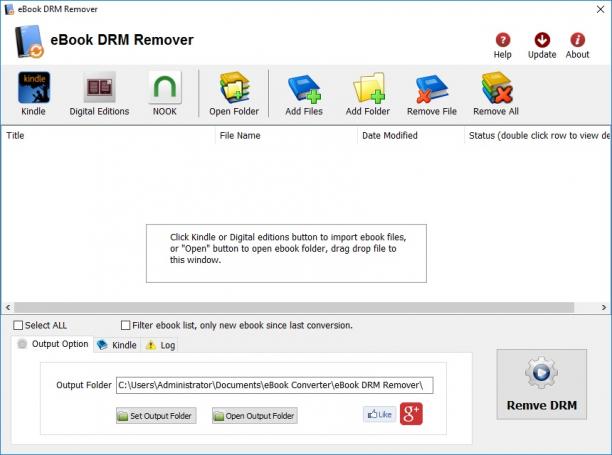Image resolution: width=612 pixels, height=455 pixels.
Task: Click the horizontal scrollbar right arrow
Action: coord(604,307)
